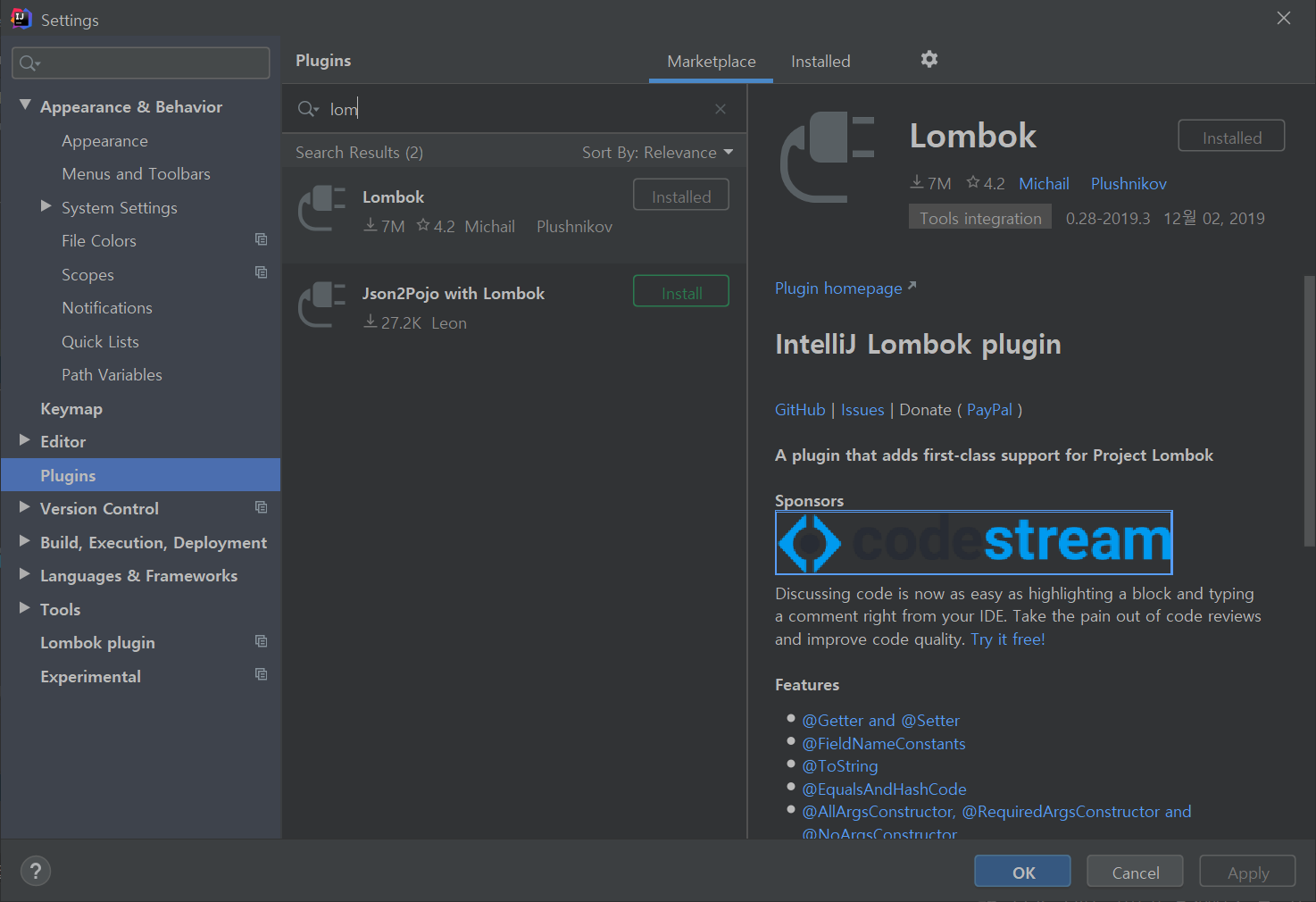Open the @EqualsAndHashCode feature link

[x=884, y=789]
